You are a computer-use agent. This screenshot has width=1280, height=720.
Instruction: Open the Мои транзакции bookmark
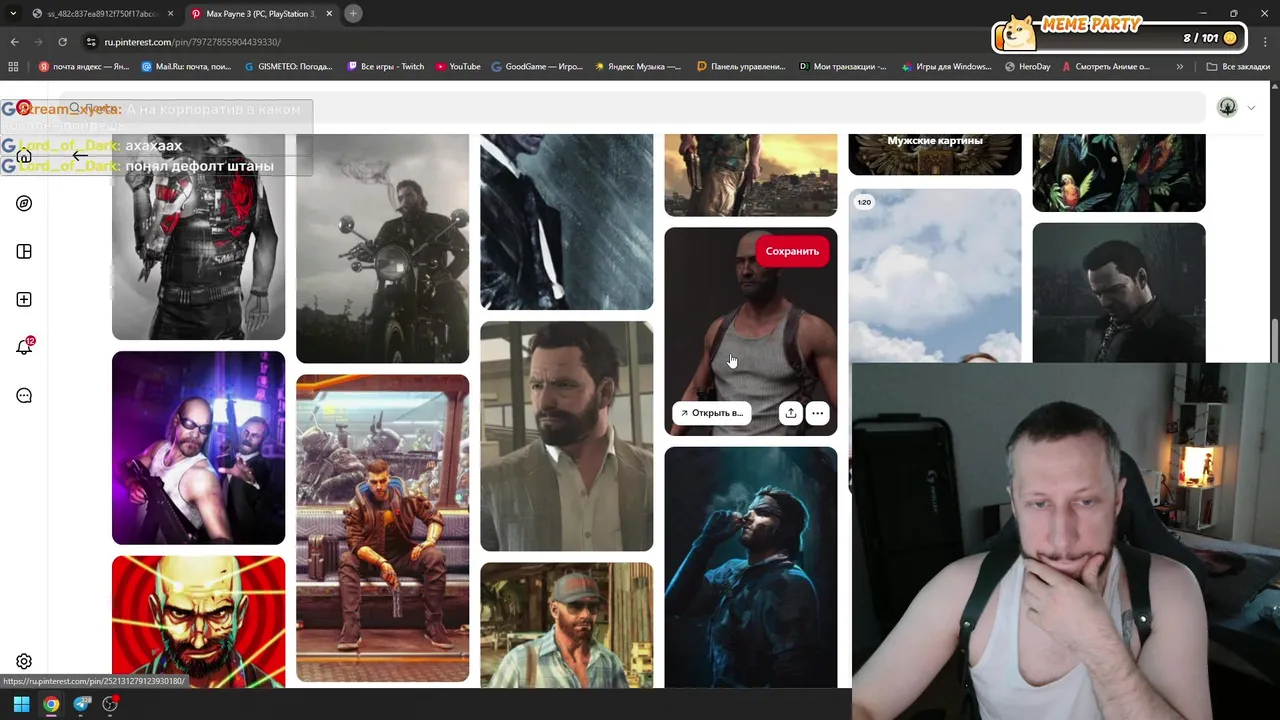coord(843,66)
